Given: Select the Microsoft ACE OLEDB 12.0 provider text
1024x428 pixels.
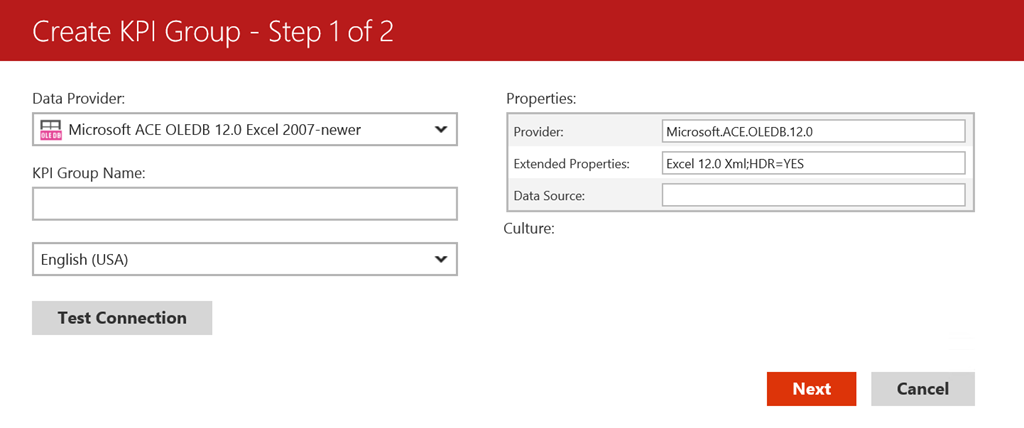Looking at the screenshot, I should (214, 129).
